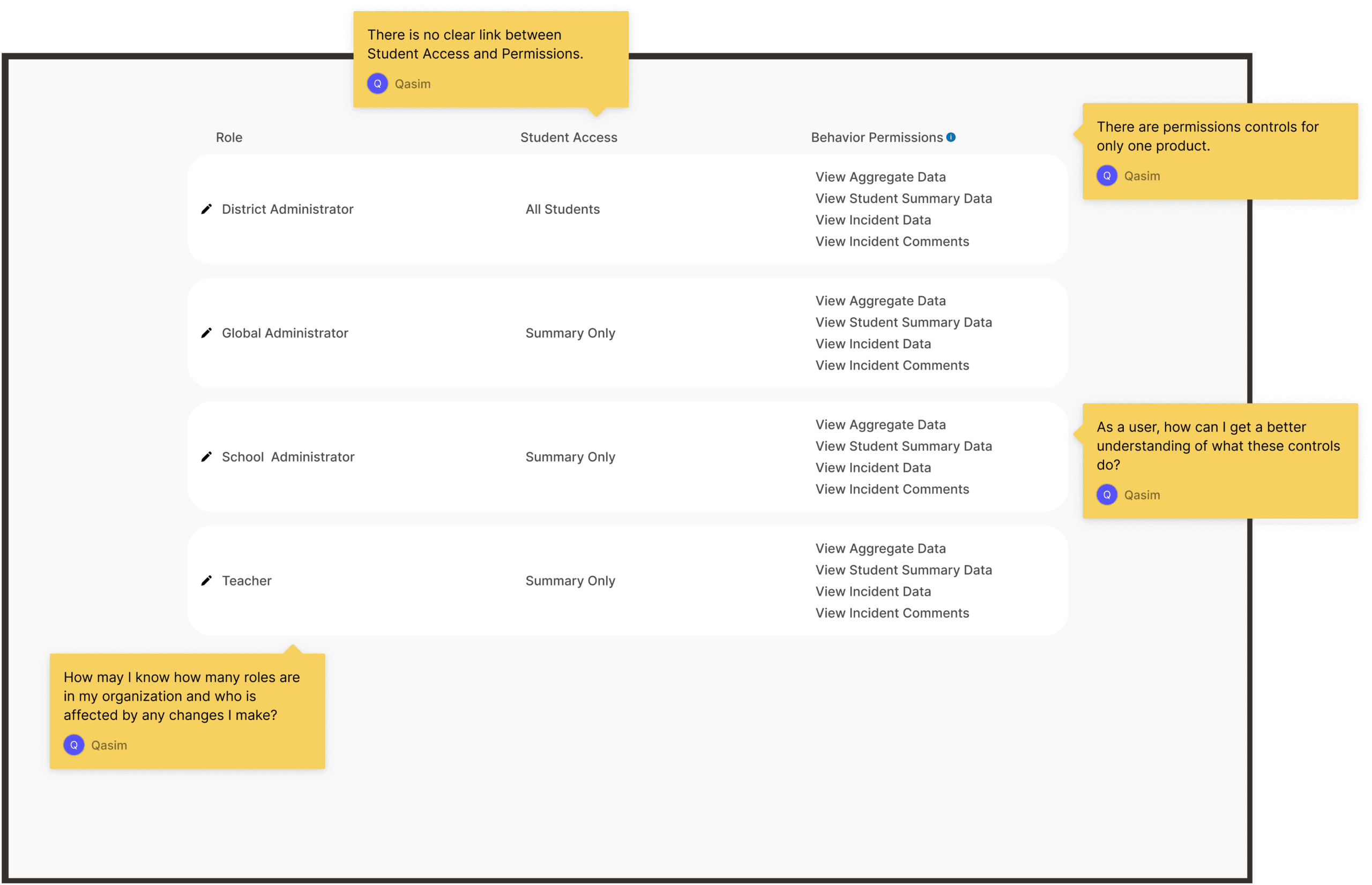Click Qasim's avatar on the better understanding comment
1372x885 pixels.
(x=1107, y=495)
